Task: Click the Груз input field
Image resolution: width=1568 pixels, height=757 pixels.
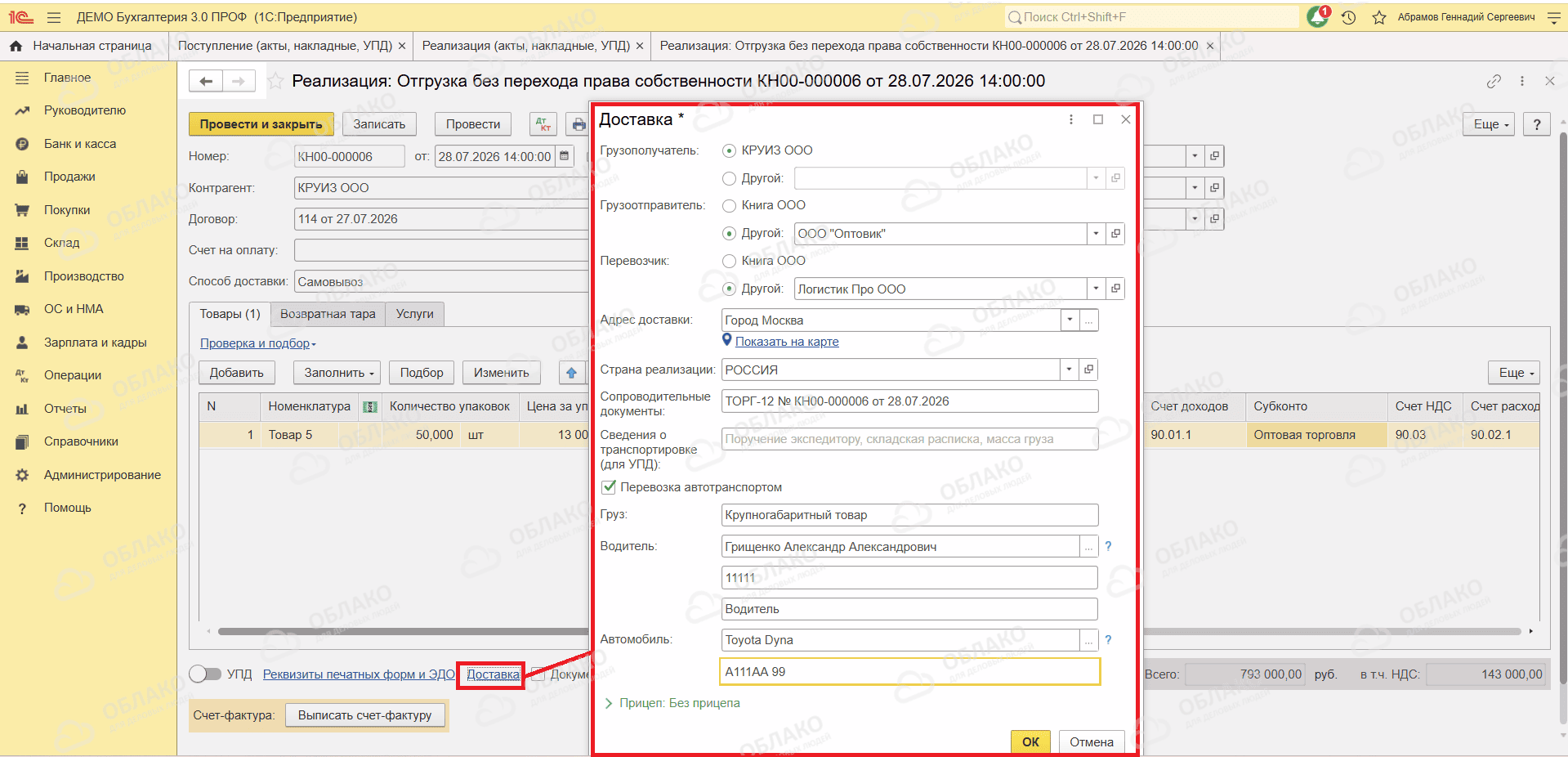Action: pyautogui.click(x=909, y=515)
